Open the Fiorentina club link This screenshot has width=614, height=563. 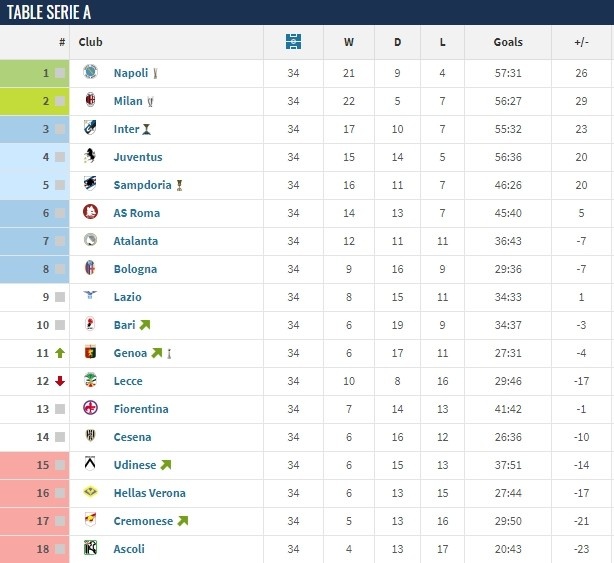tap(141, 409)
